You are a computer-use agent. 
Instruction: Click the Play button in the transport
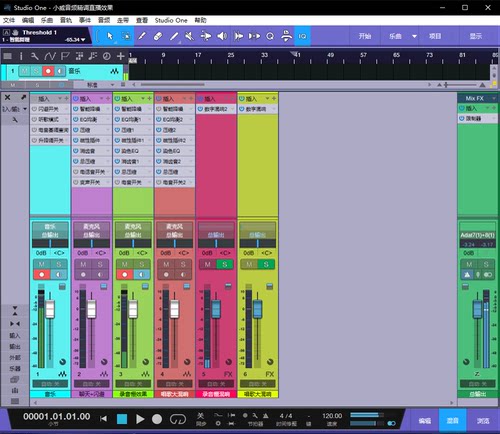coord(140,419)
